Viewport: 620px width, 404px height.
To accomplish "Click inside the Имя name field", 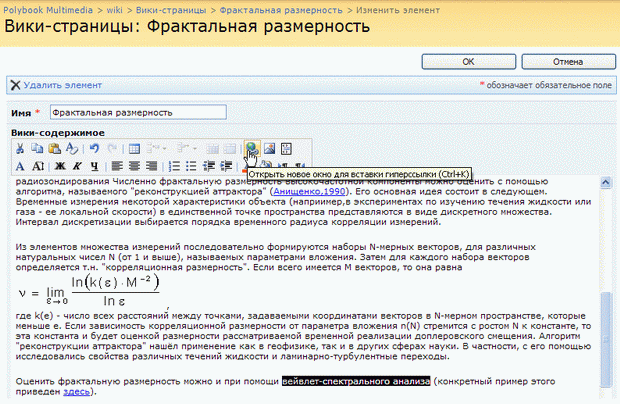I will click(x=138, y=112).
